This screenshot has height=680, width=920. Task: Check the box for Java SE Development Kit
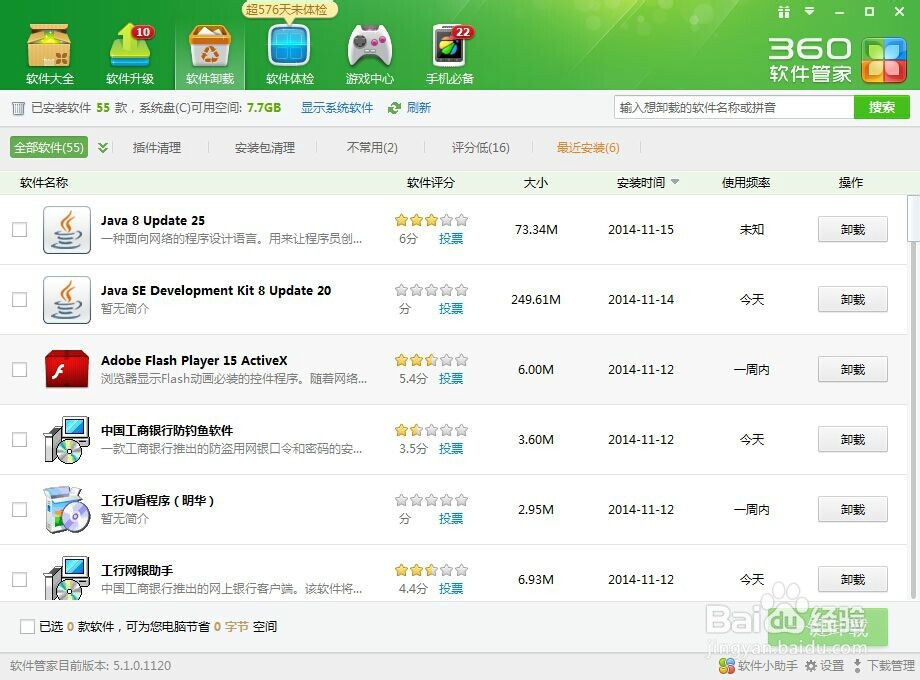(x=19, y=299)
